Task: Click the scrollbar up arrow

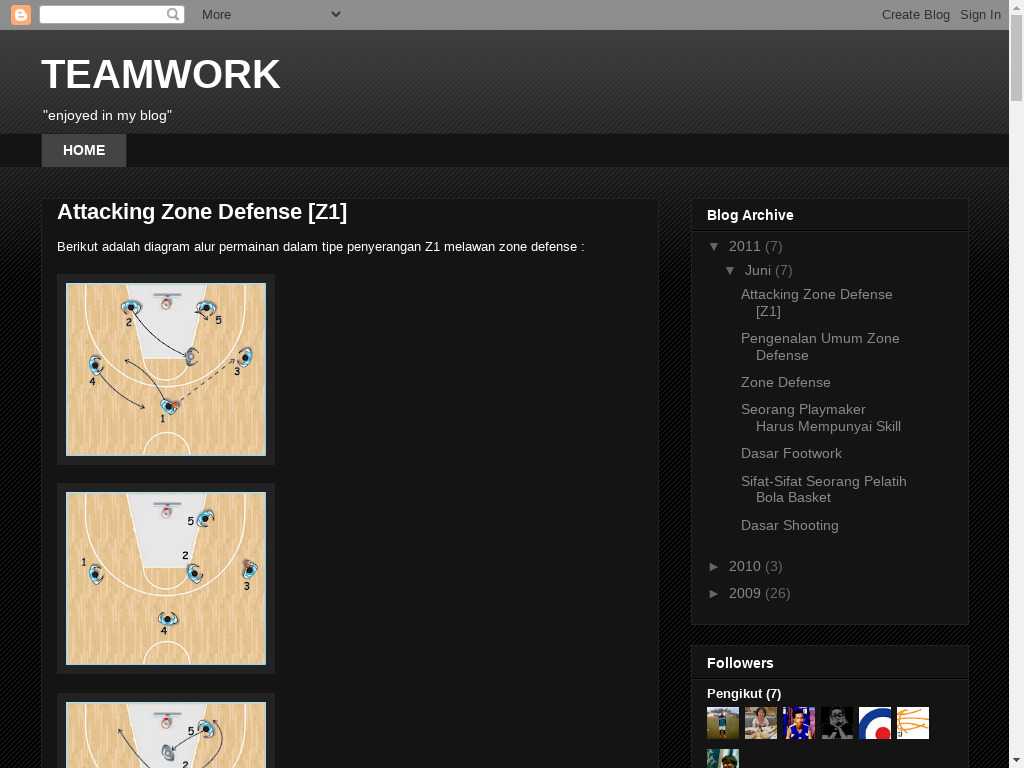Action: 1016,6
